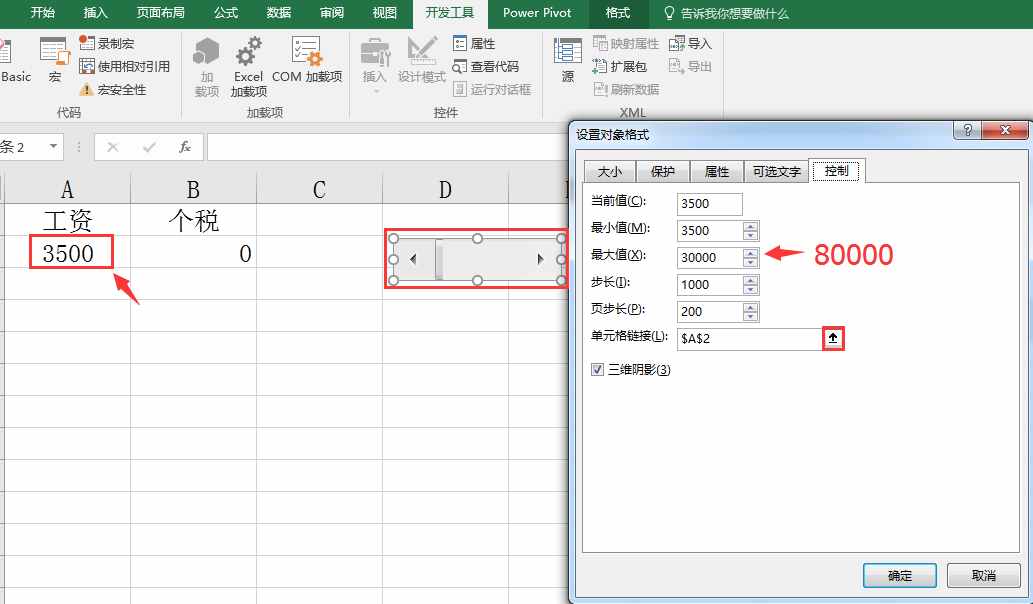Decrease the minimum value (最小值) spinner
Viewport: 1033px width, 604px height.
point(750,235)
